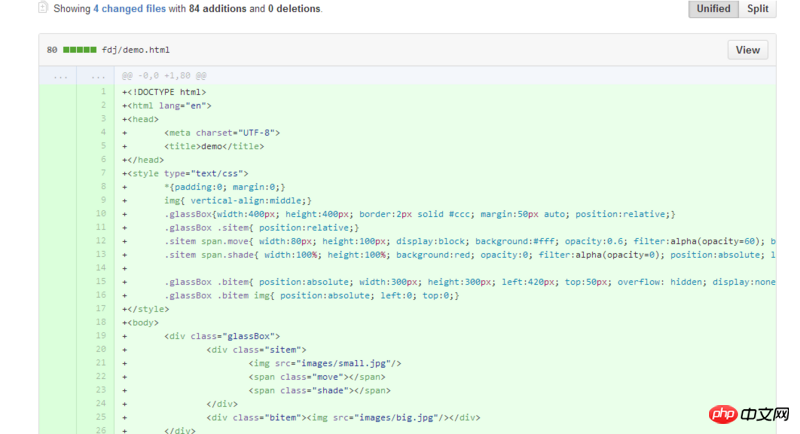The width and height of the screenshot is (800, 434).
Task: Switch to Unified diff view
Action: (x=713, y=9)
